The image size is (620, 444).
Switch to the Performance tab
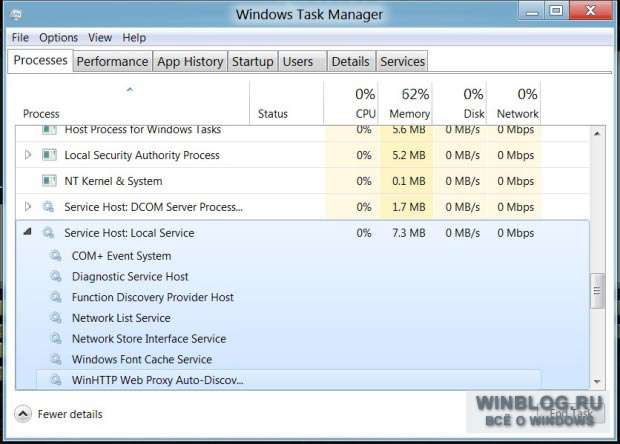pyautogui.click(x=112, y=61)
